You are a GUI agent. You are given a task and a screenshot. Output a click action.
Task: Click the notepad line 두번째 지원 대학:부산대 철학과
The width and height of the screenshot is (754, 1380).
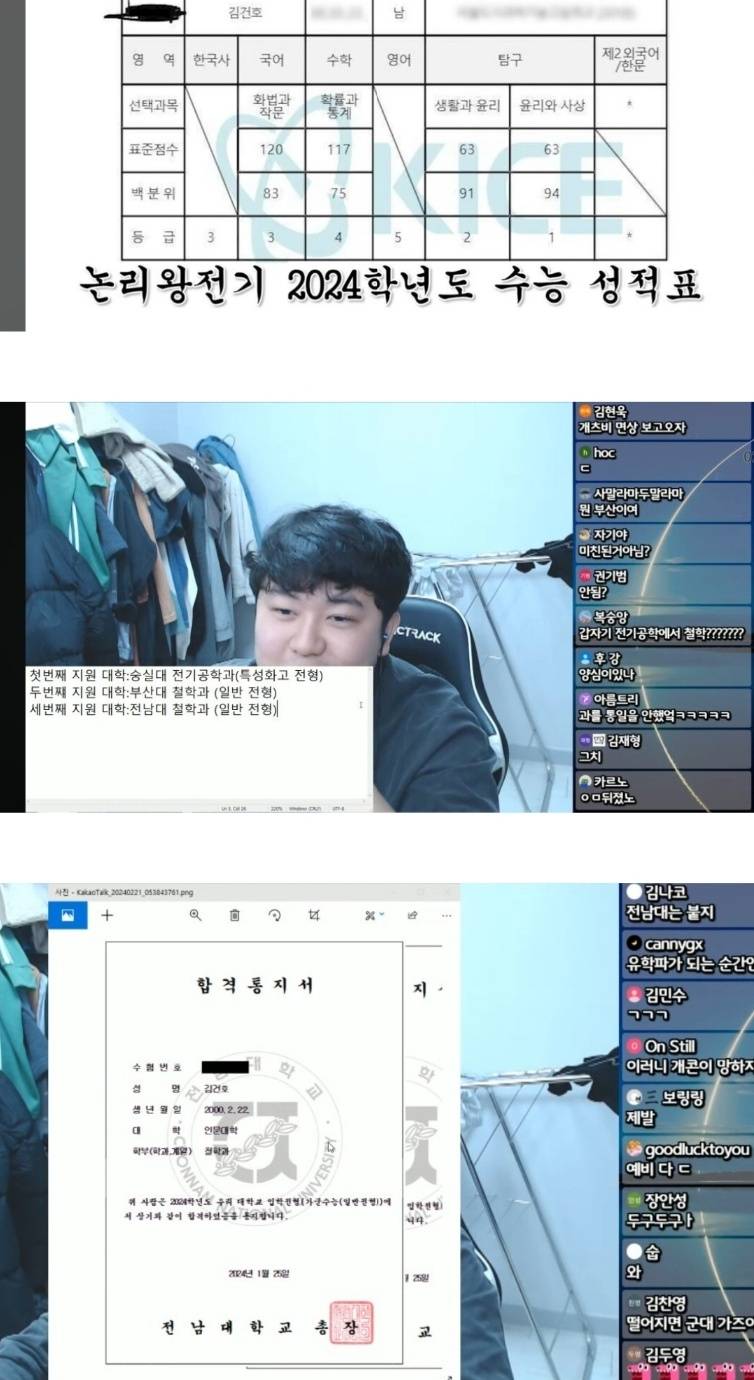pyautogui.click(x=153, y=692)
